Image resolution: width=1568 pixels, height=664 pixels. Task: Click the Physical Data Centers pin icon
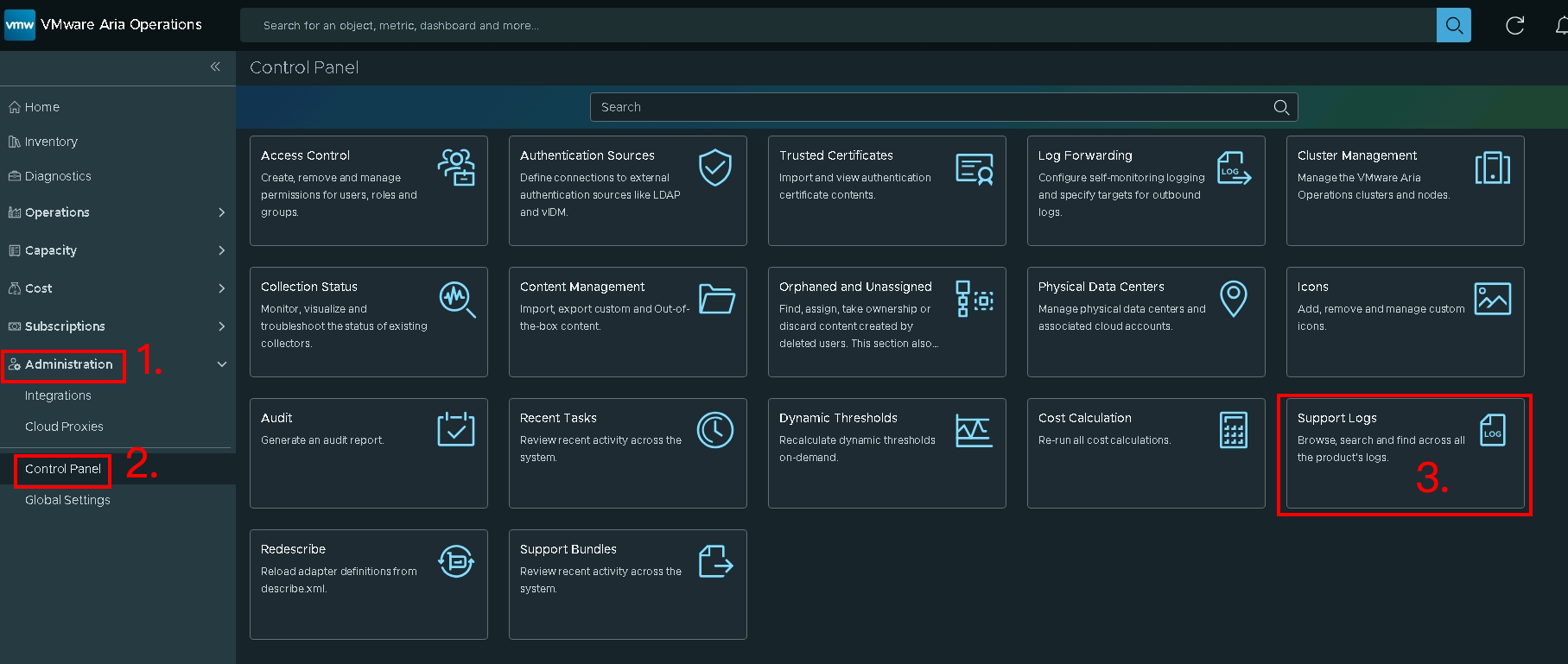pyautogui.click(x=1234, y=299)
